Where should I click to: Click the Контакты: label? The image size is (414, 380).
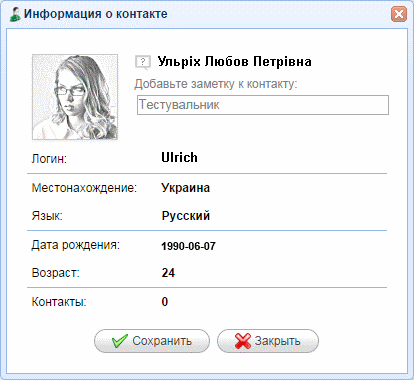pos(59,302)
